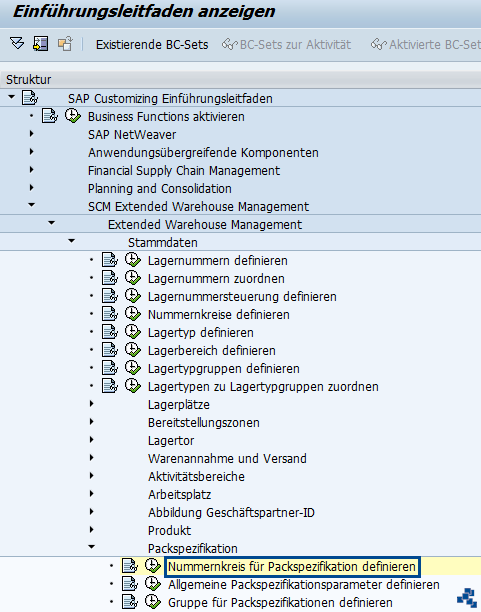Open documentation icon for Lagernummern definieren
The height and width of the screenshot is (612, 481).
[x=110, y=260]
